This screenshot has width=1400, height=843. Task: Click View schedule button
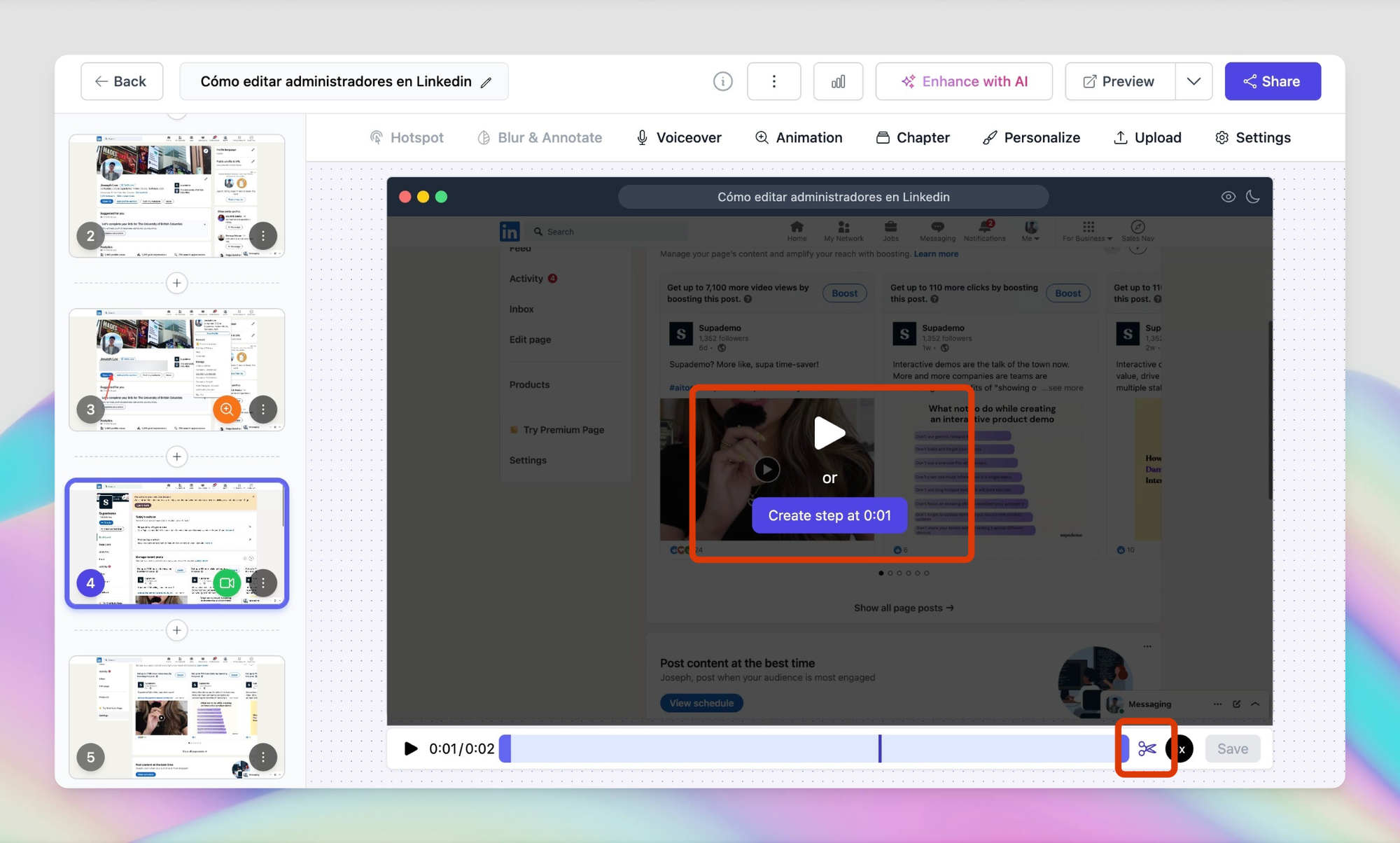[701, 703]
